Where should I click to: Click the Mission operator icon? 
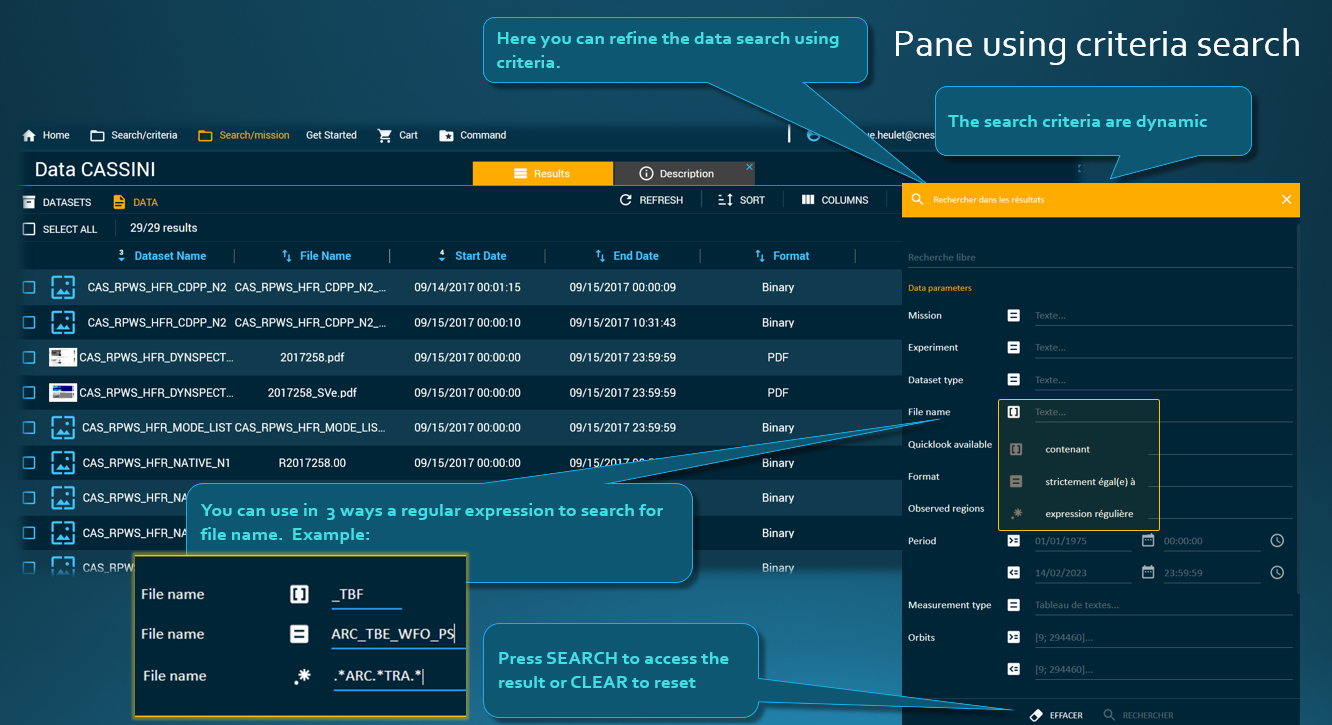click(x=1013, y=315)
